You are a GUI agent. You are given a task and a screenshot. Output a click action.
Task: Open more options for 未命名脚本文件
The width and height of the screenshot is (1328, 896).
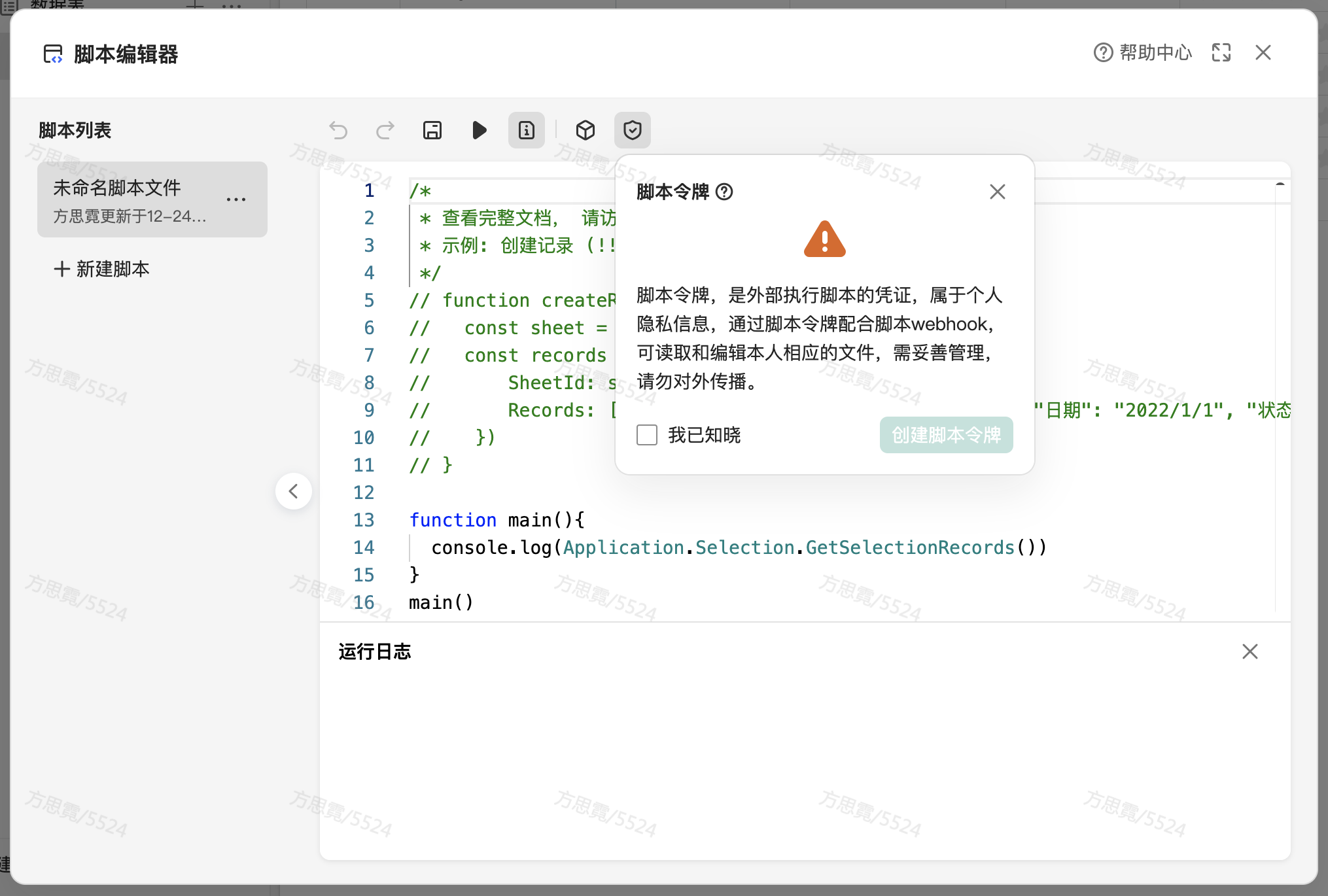236,199
